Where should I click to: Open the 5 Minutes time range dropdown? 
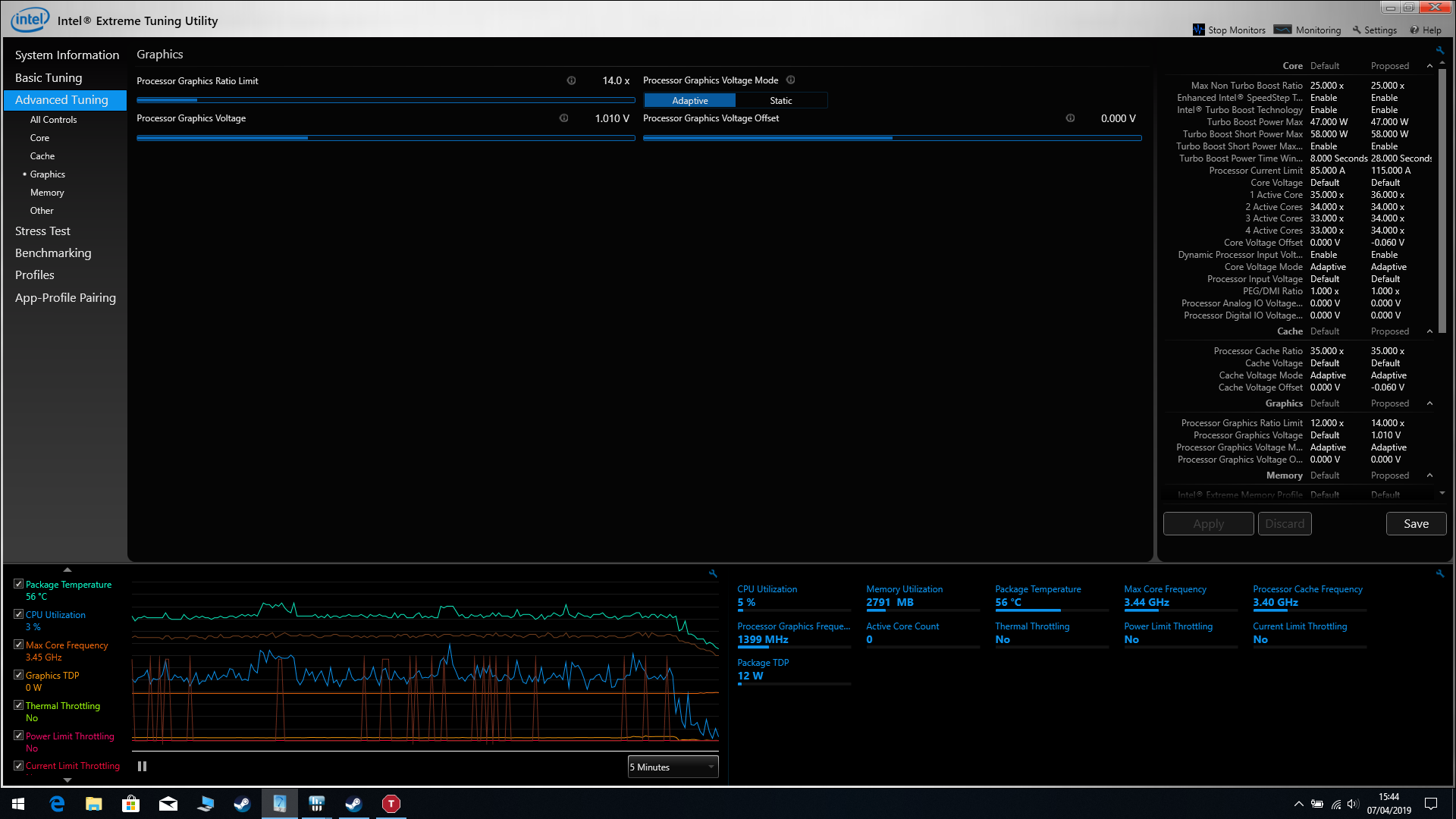click(x=673, y=767)
